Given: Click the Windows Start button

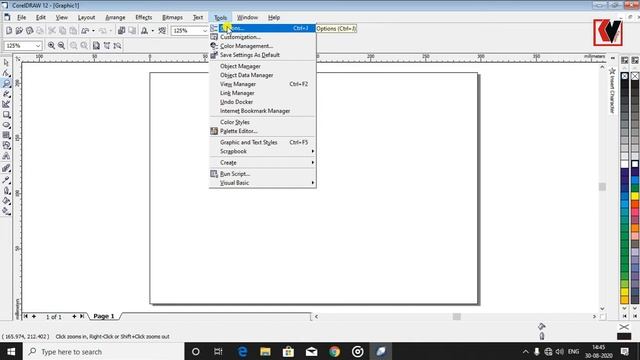Looking at the screenshot, I should (x=11, y=351).
